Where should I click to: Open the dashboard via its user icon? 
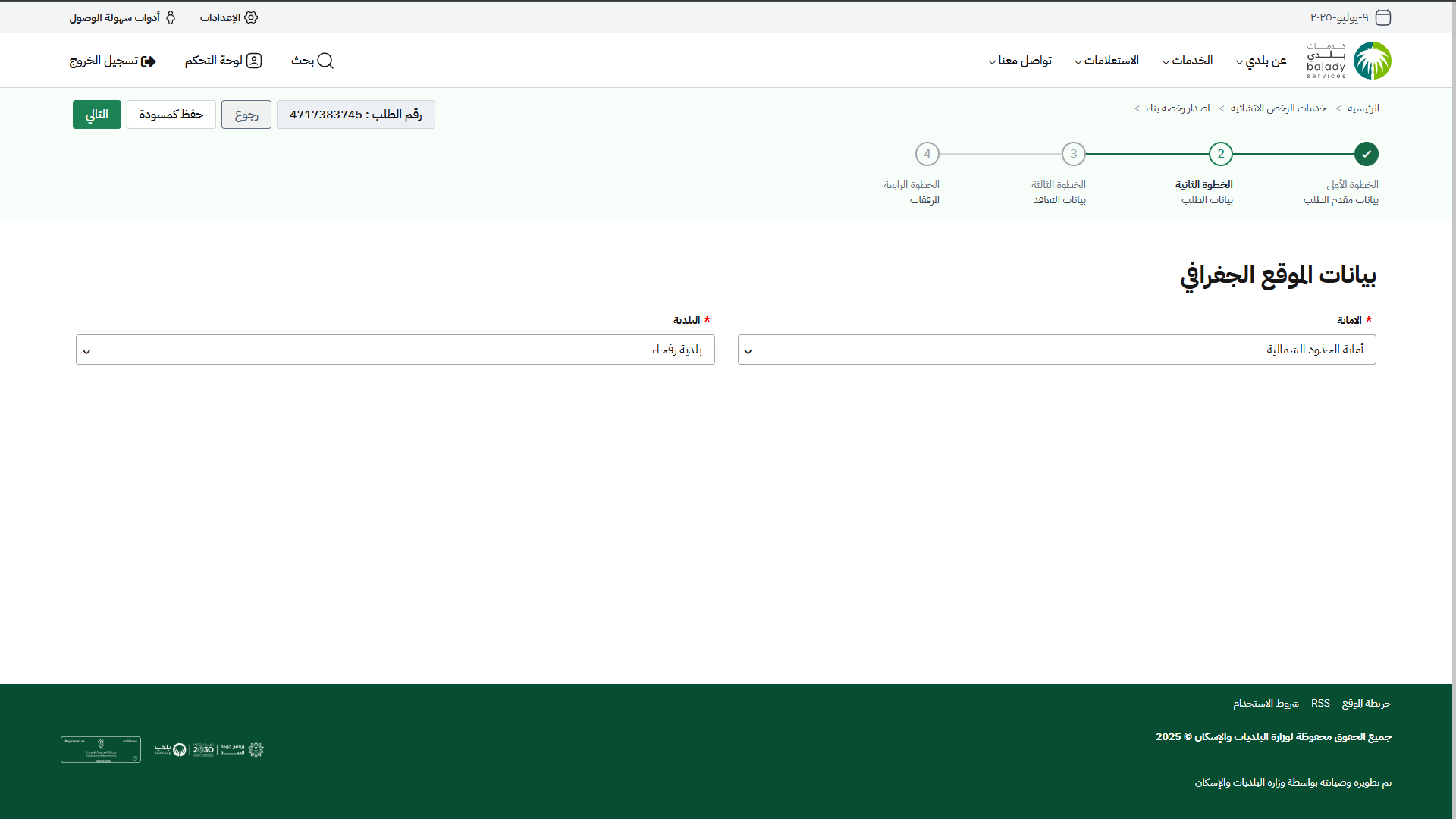[255, 61]
